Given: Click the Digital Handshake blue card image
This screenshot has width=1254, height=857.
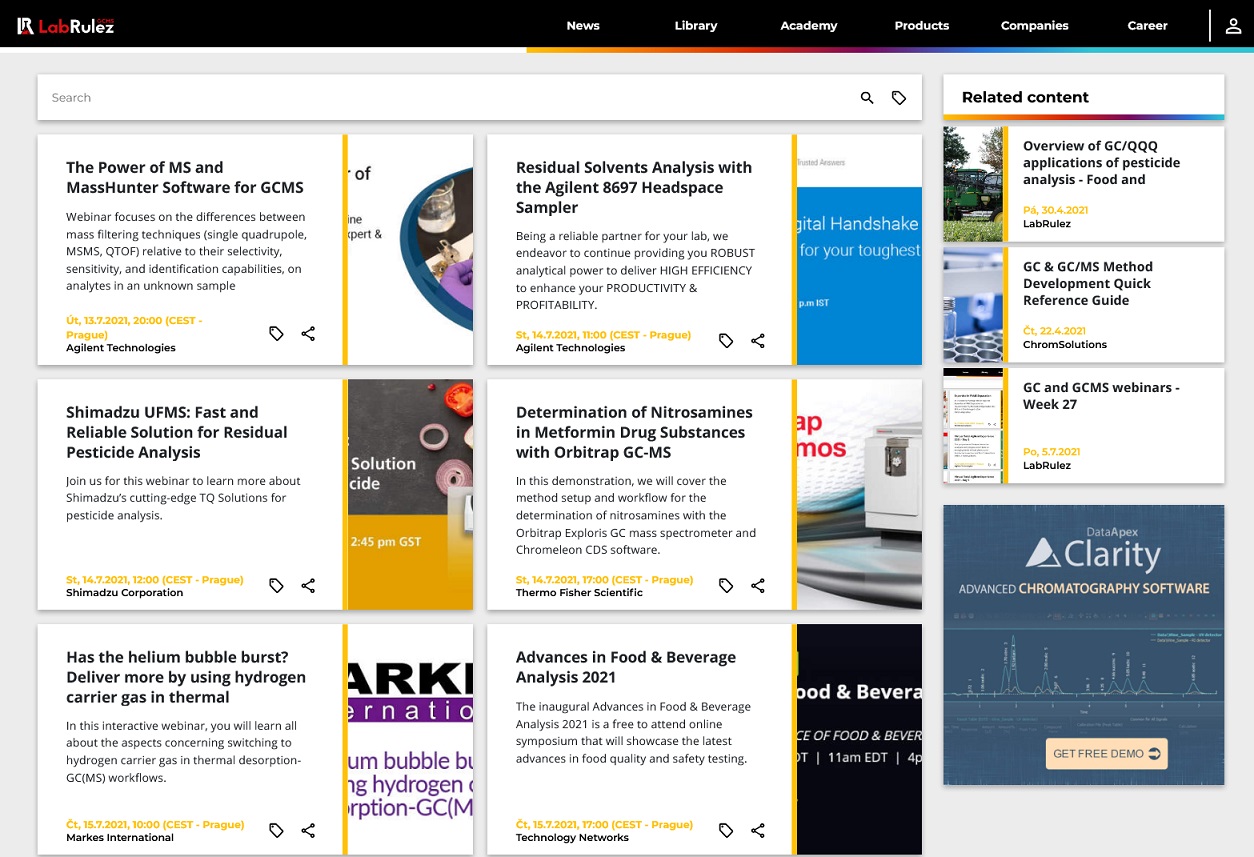Looking at the screenshot, I should pos(859,250).
